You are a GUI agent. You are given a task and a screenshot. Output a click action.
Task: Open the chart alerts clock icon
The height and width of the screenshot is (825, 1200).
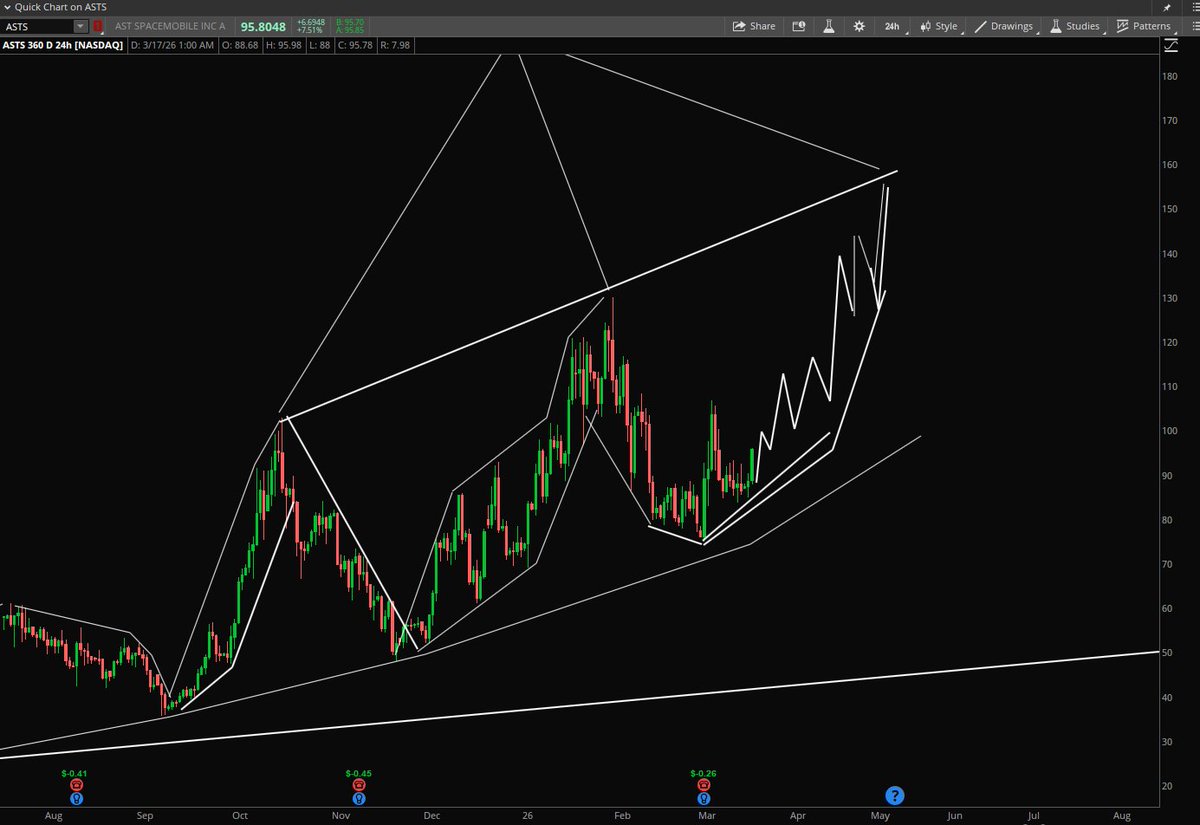[x=799, y=26]
